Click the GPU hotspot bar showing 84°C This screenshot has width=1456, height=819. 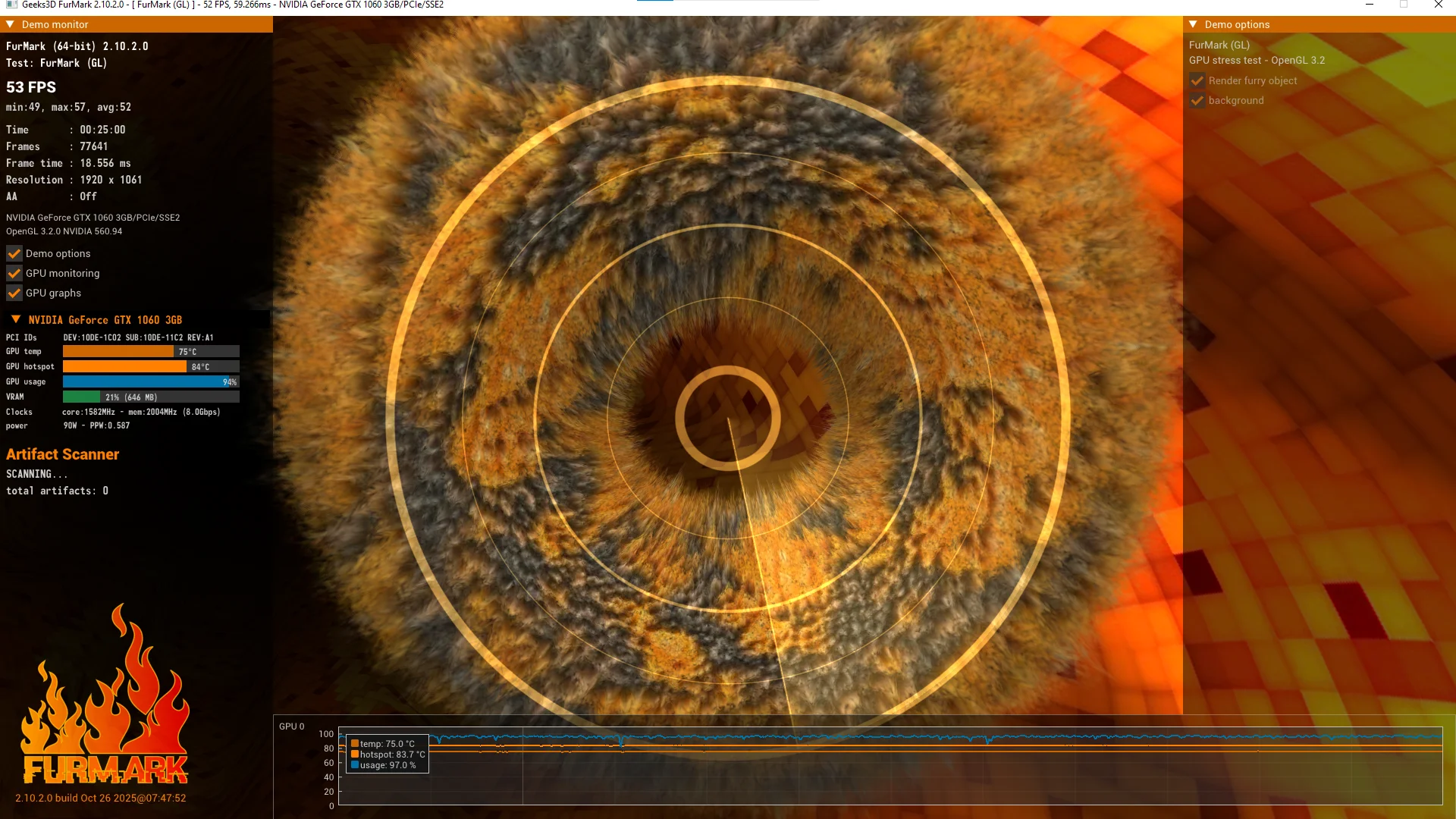click(151, 366)
